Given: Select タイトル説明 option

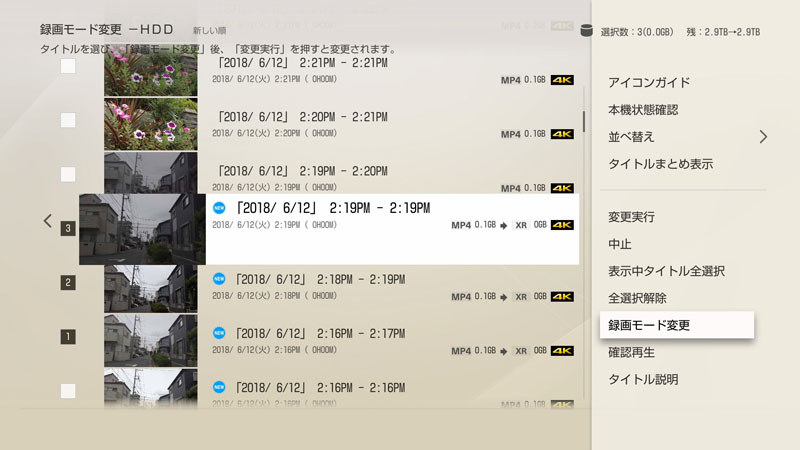Looking at the screenshot, I should point(643,379).
